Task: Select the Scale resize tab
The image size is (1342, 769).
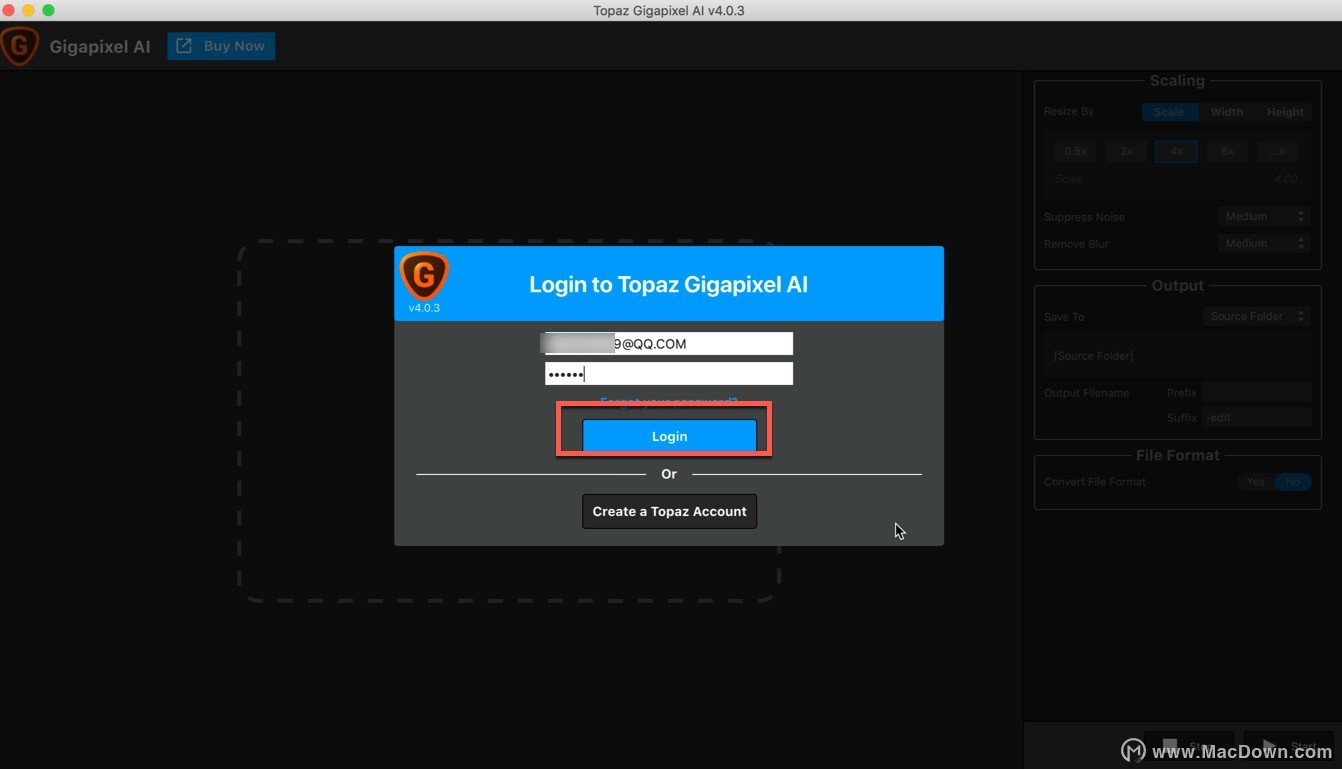Action: [1169, 112]
